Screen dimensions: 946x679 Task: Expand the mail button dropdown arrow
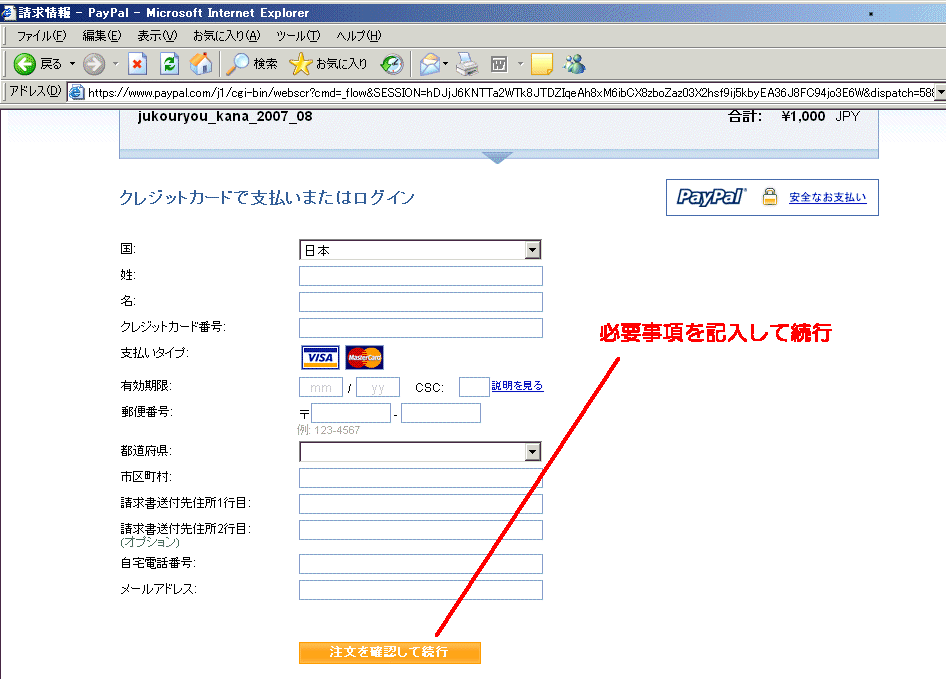pos(445,64)
